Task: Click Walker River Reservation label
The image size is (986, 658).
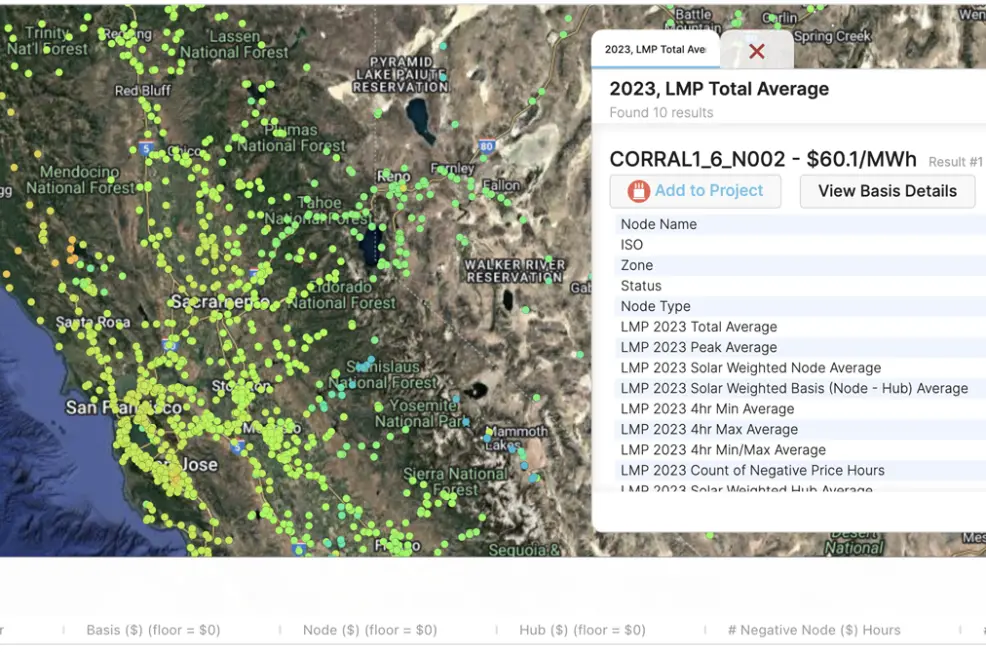Action: click(514, 271)
